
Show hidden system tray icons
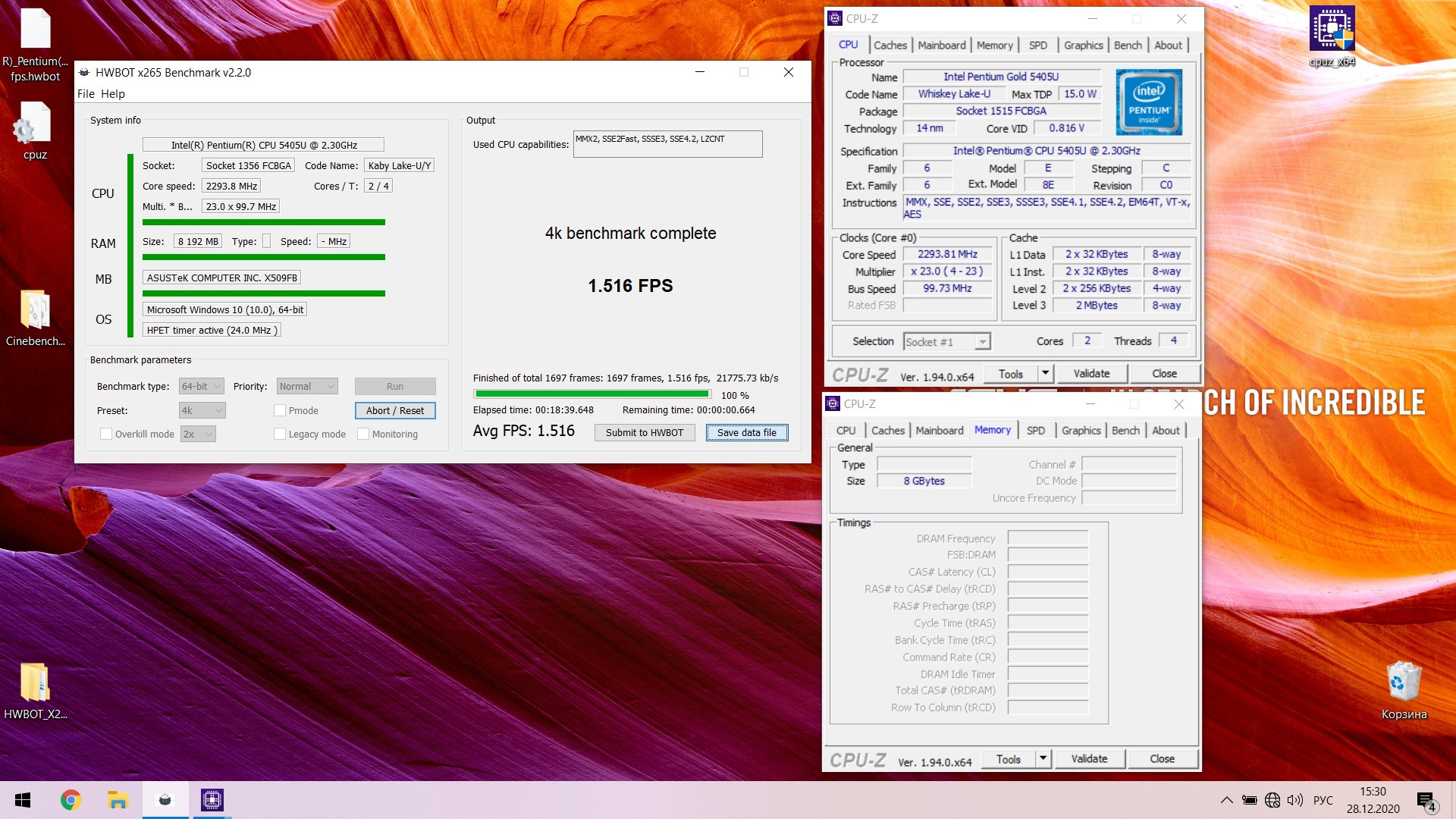[1226, 800]
